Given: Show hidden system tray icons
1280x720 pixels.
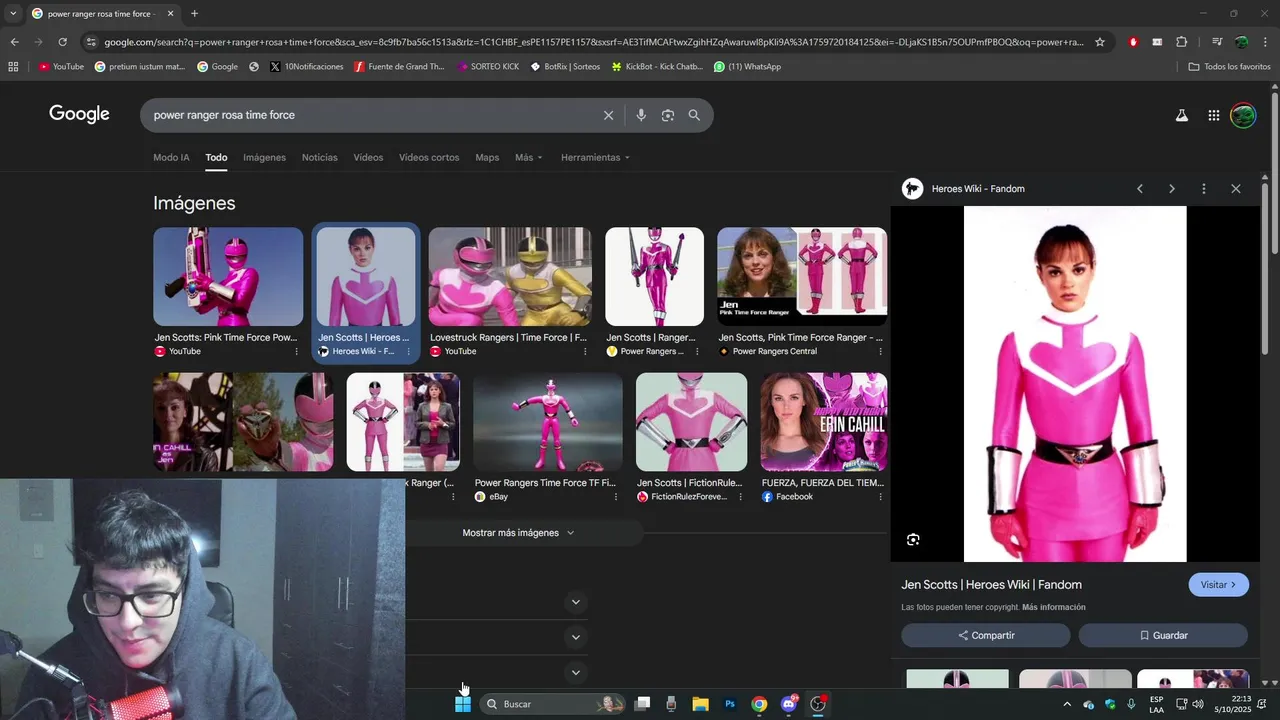Looking at the screenshot, I should pos(1066,704).
